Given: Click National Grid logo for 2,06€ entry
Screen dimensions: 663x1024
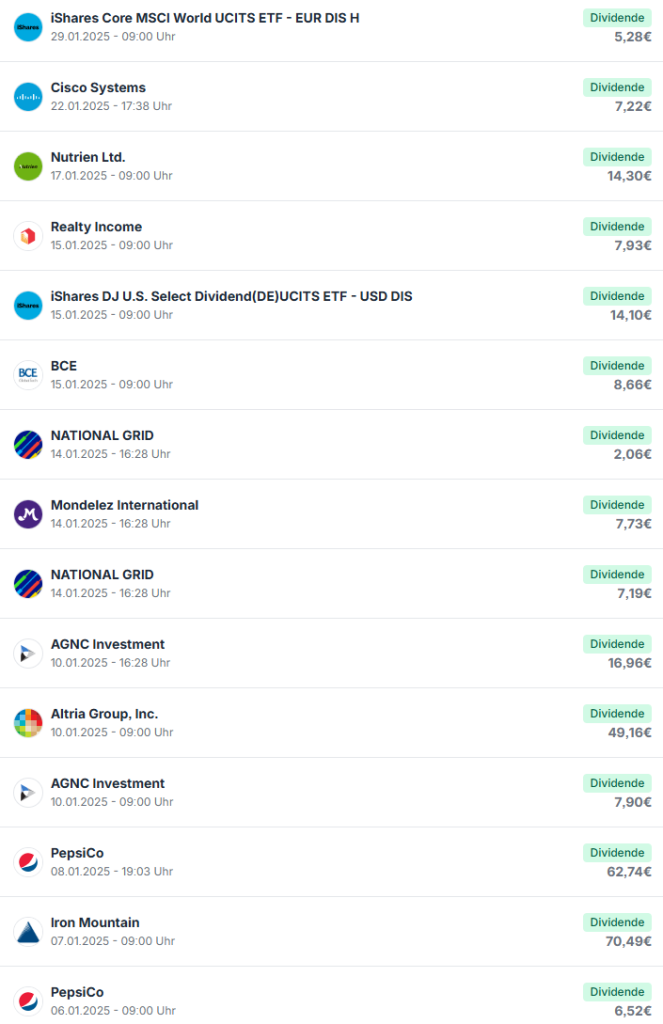Looking at the screenshot, I should tap(28, 444).
